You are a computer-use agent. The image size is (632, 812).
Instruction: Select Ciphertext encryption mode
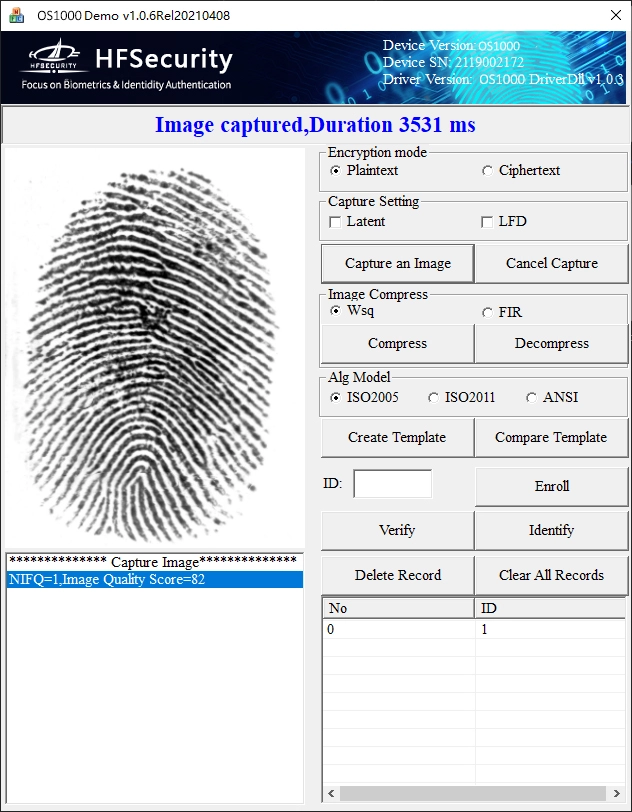coord(521,170)
